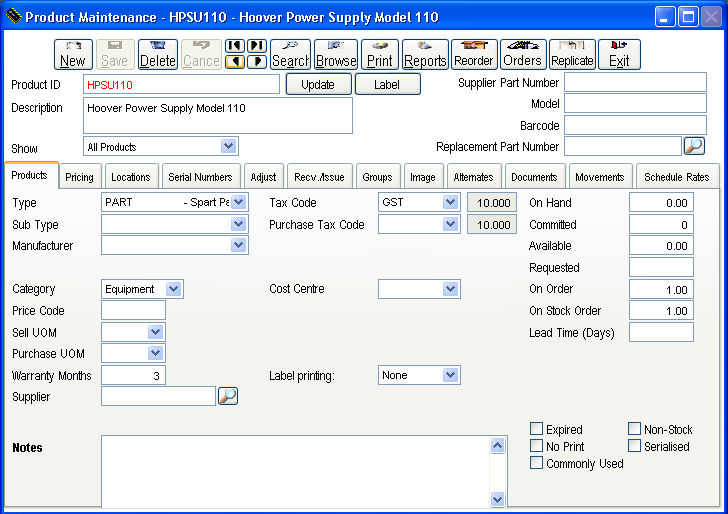This screenshot has width=728, height=514.
Task: Click the Update button
Action: click(x=318, y=85)
